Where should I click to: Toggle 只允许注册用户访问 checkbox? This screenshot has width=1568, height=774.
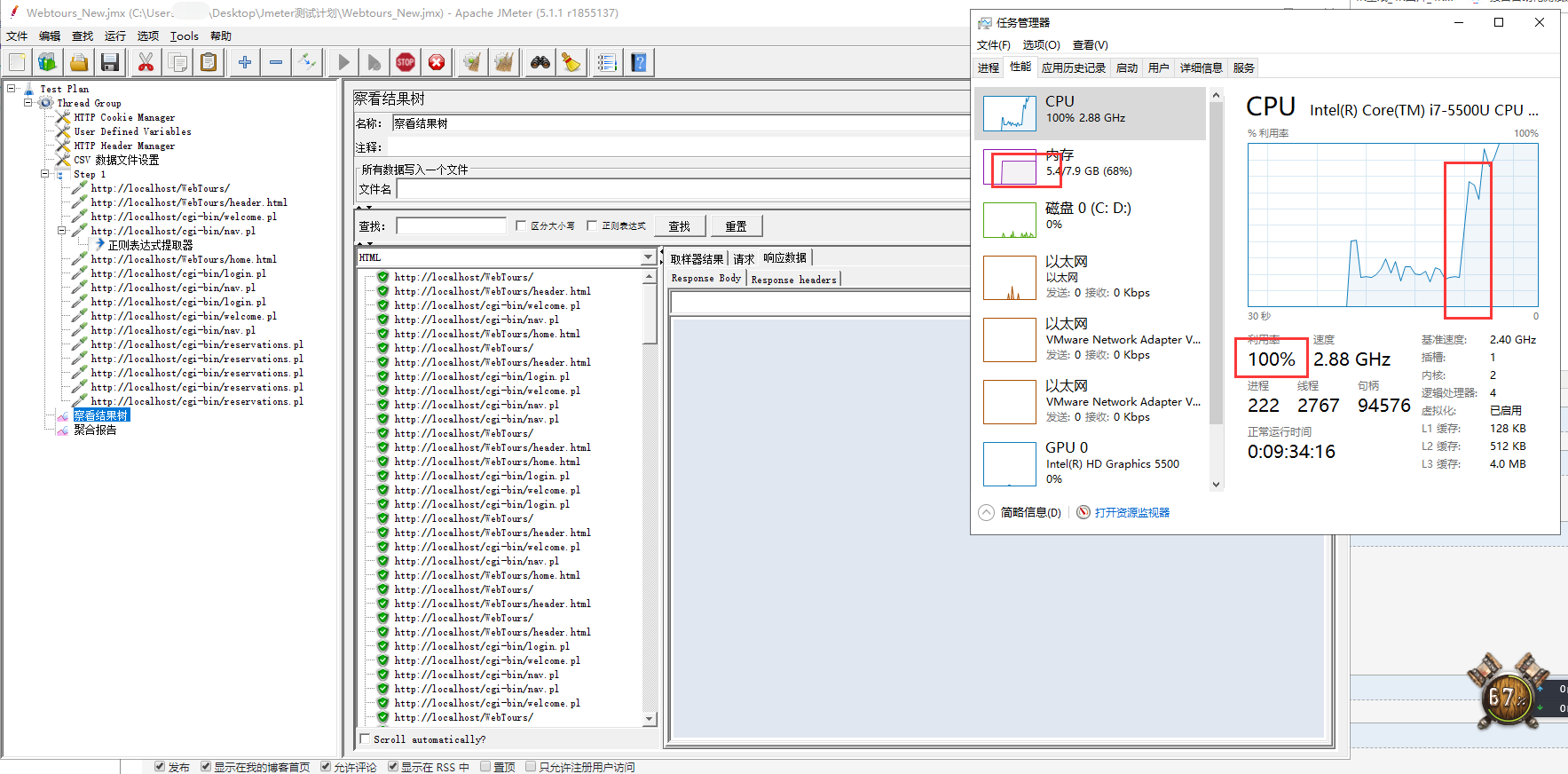tap(531, 766)
